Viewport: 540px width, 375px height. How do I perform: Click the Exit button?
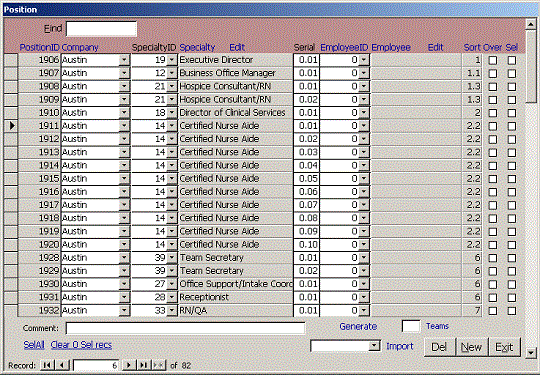point(504,347)
